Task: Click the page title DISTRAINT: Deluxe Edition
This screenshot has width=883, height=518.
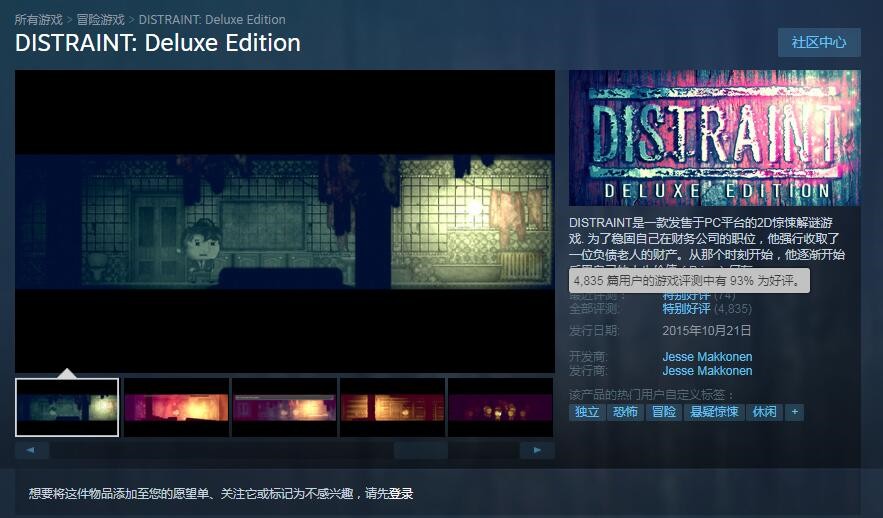Action: [158, 43]
